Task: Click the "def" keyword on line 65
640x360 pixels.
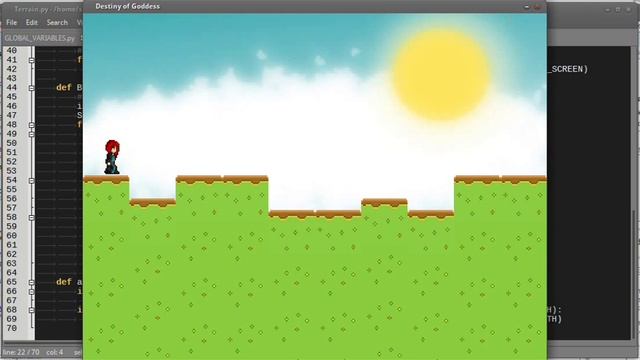Action: (64, 282)
